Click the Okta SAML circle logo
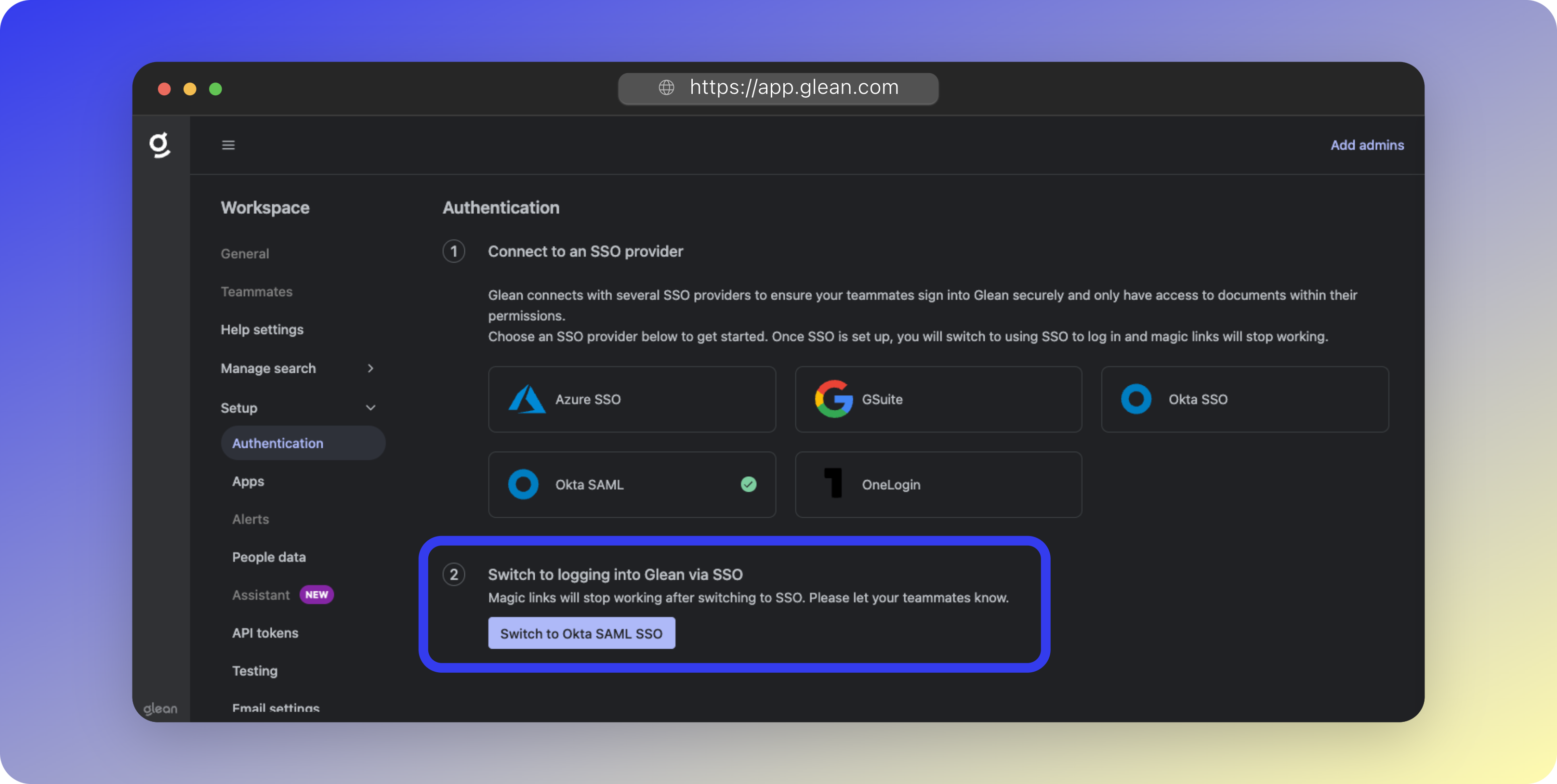The height and width of the screenshot is (784, 1557). click(524, 484)
